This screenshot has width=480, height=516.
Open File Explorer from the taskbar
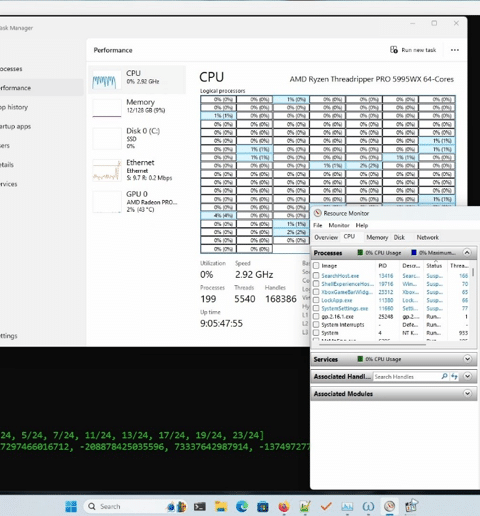pyautogui.click(x=221, y=507)
